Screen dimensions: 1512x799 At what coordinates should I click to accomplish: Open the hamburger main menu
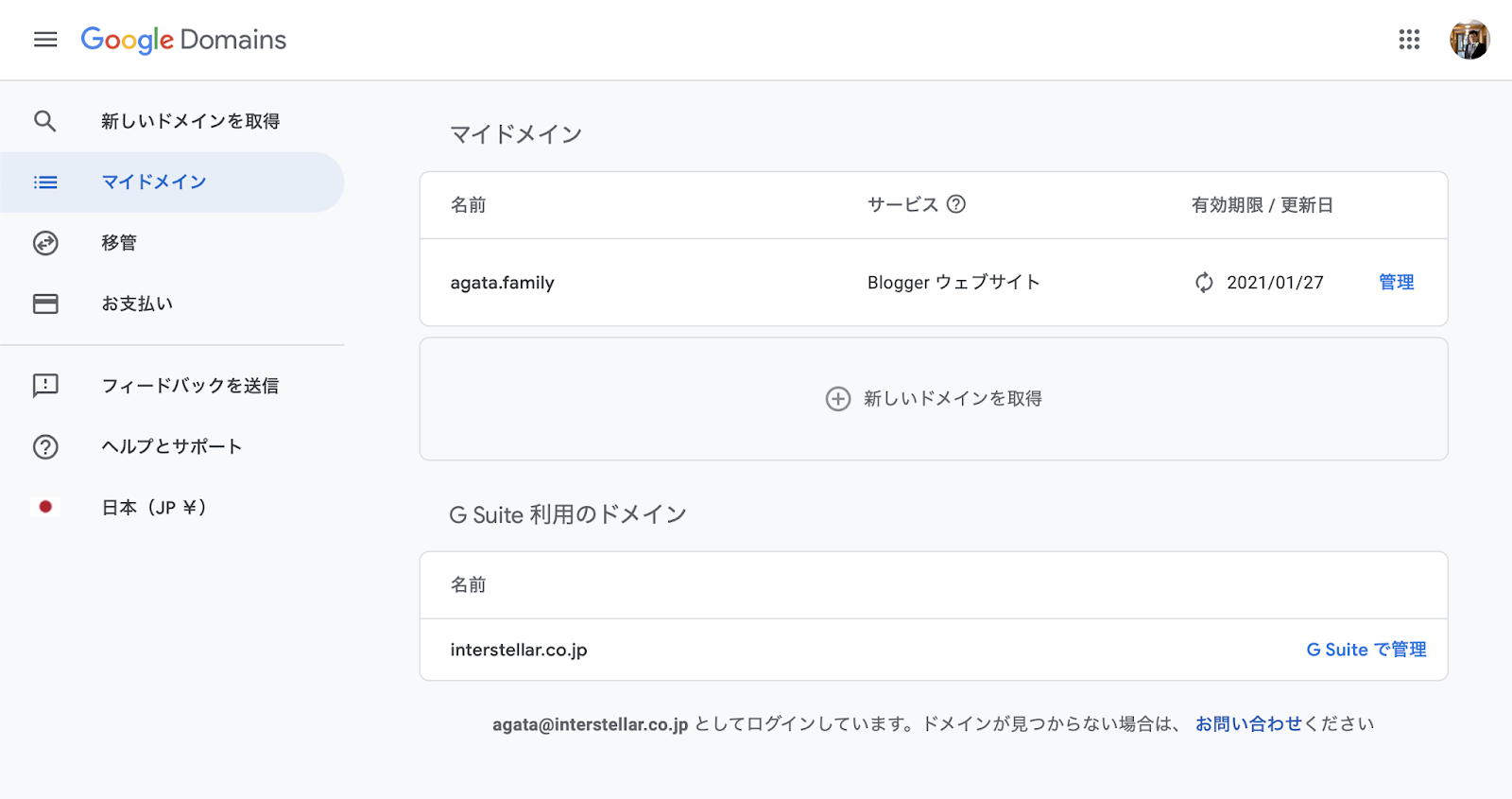click(x=45, y=40)
